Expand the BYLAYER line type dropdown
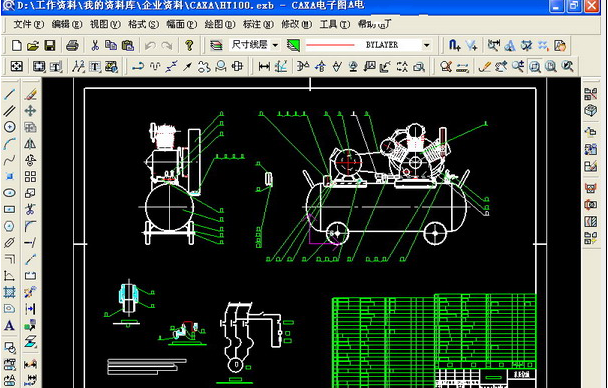Viewport: 608px width, 388px height. pos(427,45)
